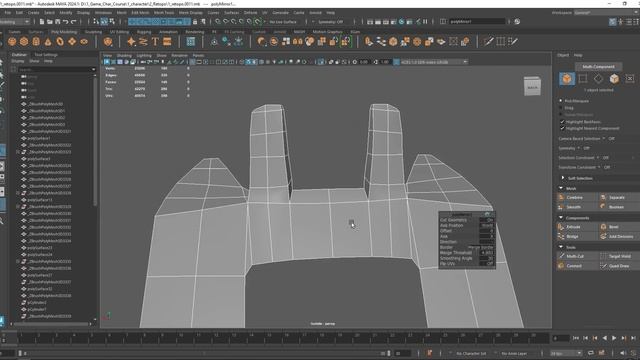Open the Mesh Tools menu

coord(164,13)
